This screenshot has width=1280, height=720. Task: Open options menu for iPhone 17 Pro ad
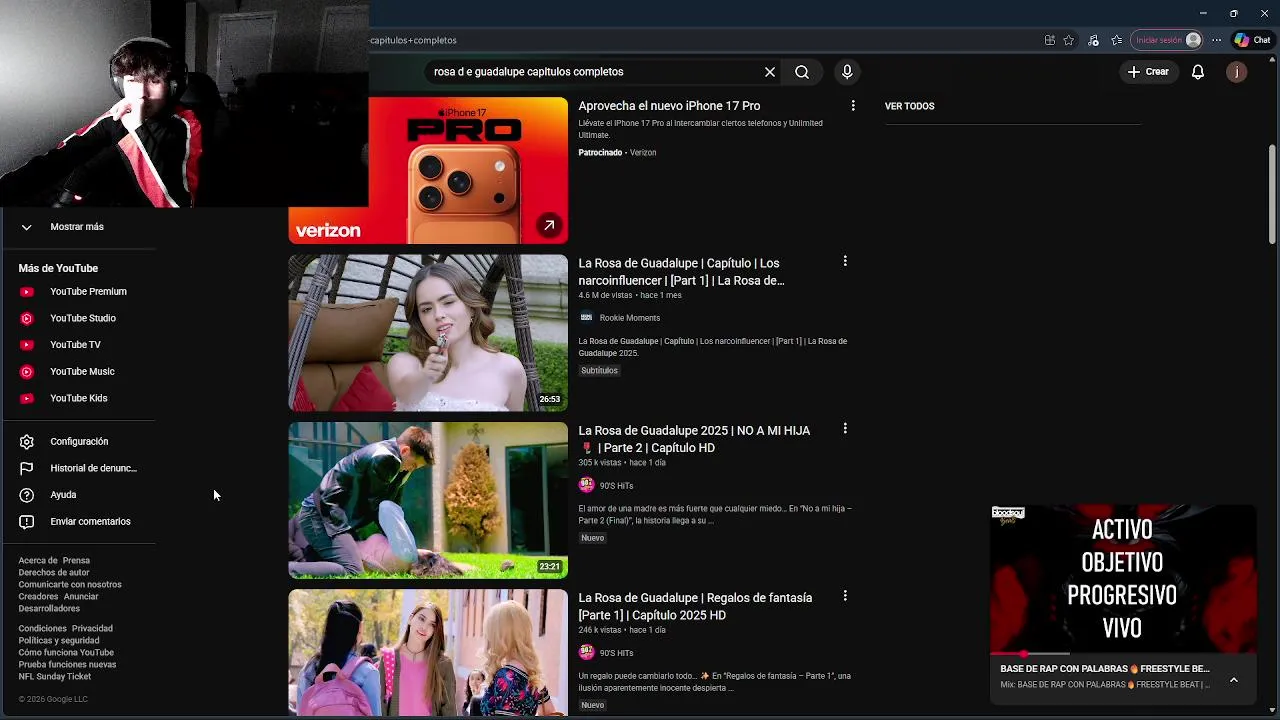tap(853, 106)
